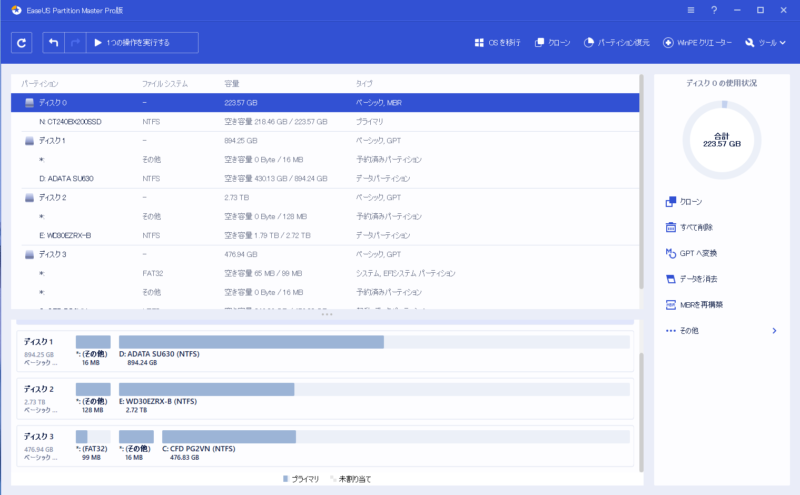Open OSを移行 migrate OS tool

click(497, 43)
